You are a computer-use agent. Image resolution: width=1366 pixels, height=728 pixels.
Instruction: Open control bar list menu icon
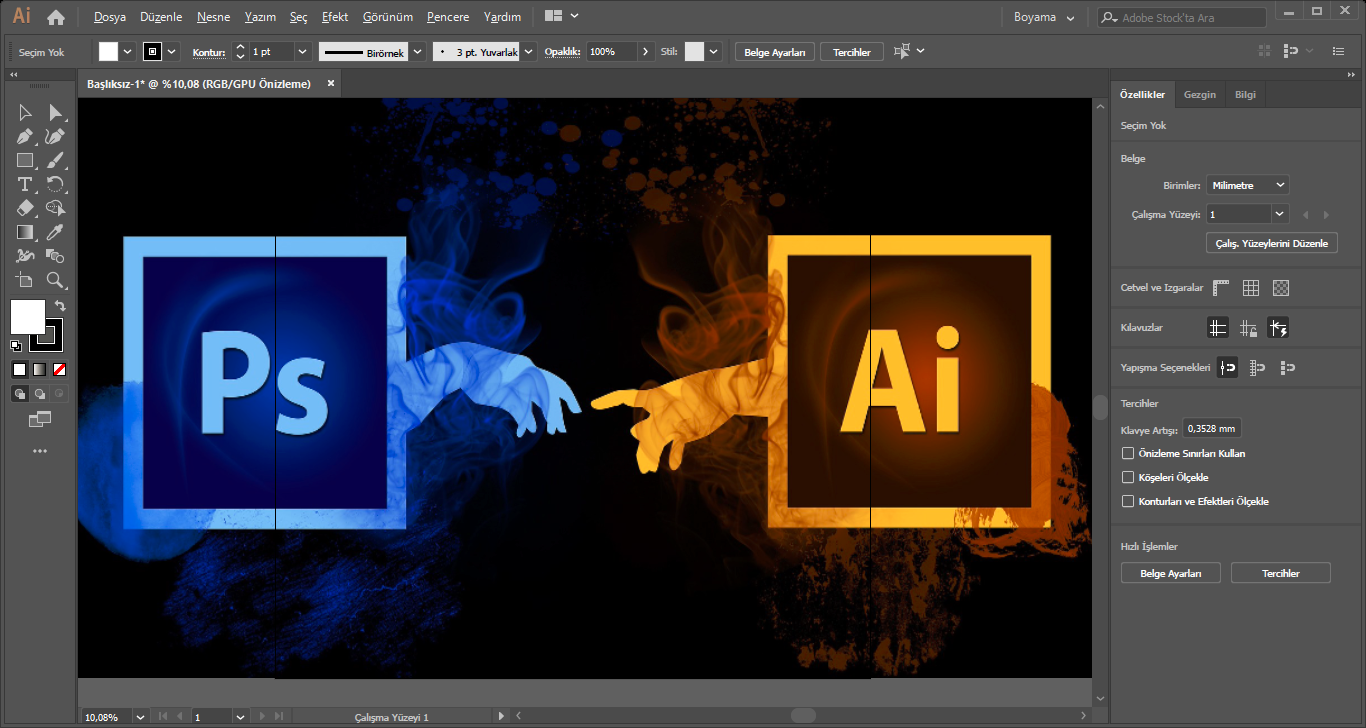1338,51
